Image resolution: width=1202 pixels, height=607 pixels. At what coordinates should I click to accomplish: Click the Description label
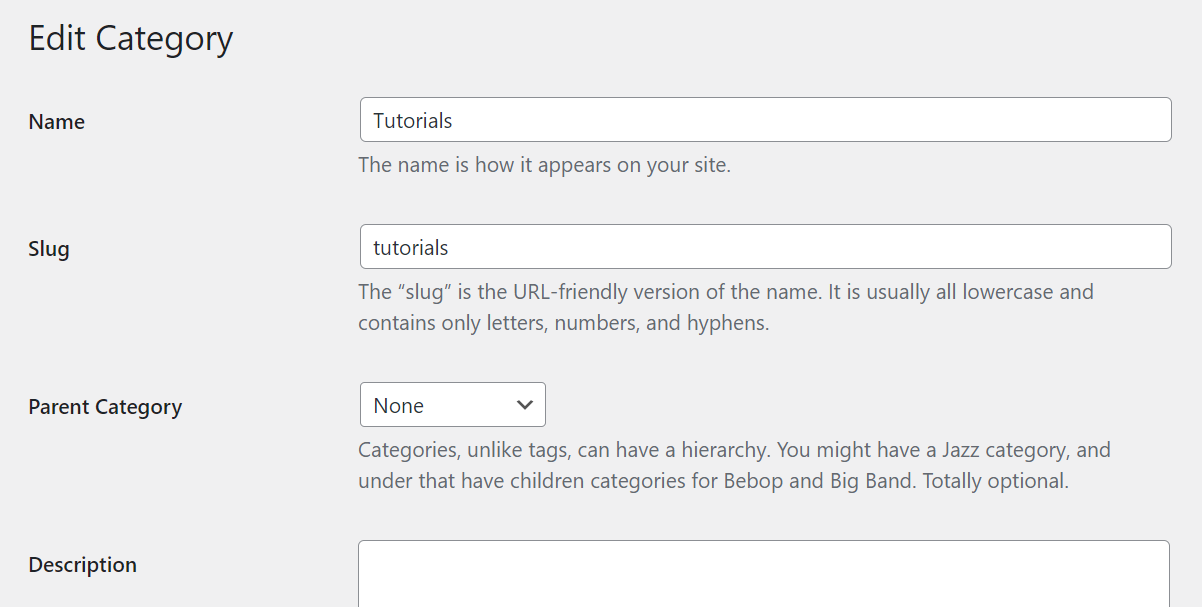(82, 564)
